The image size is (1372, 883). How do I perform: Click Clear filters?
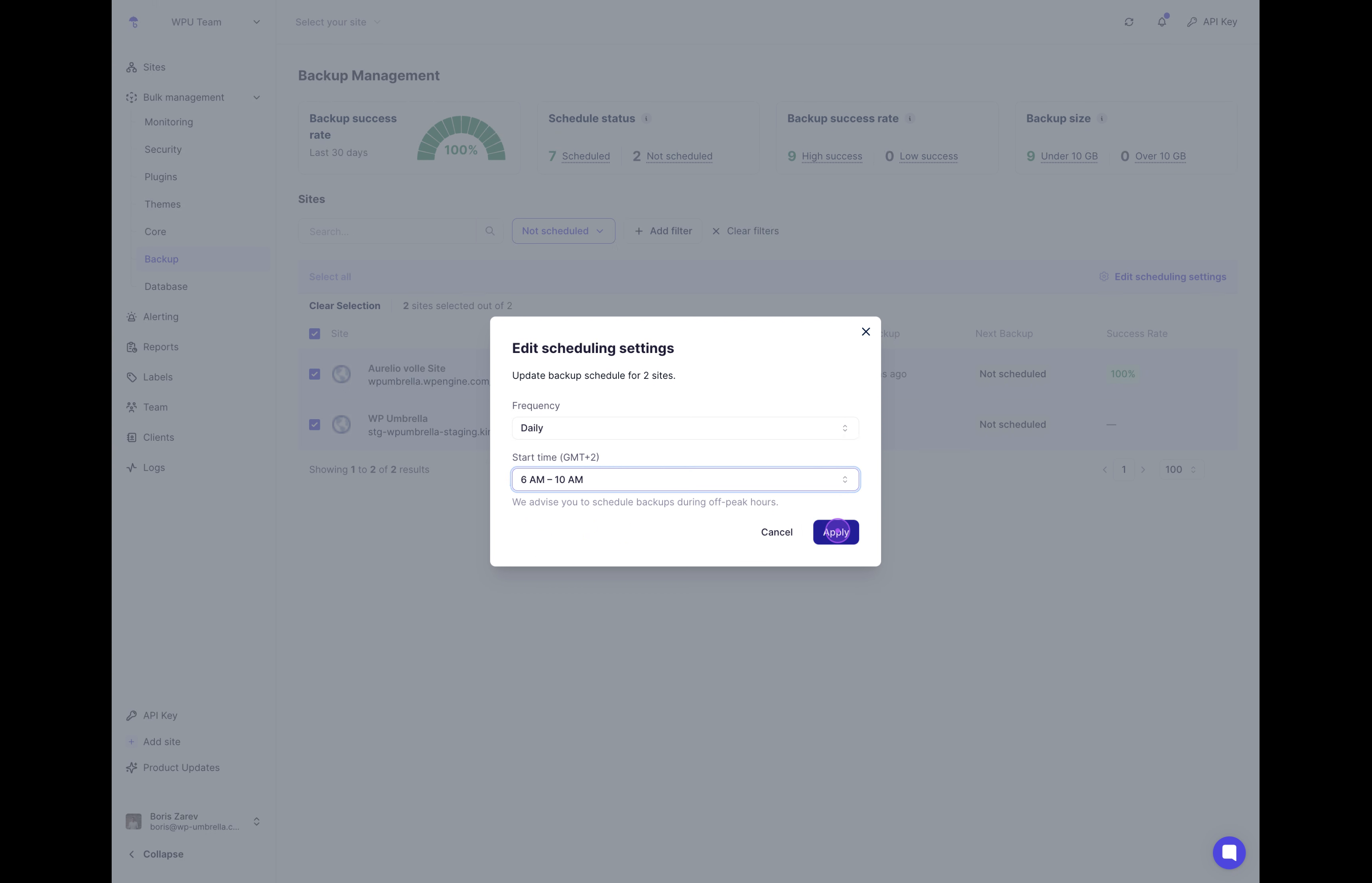(745, 231)
